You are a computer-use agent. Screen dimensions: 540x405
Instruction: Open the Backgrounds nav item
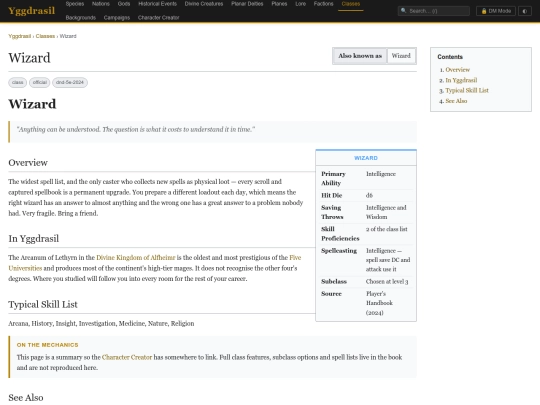click(x=81, y=18)
